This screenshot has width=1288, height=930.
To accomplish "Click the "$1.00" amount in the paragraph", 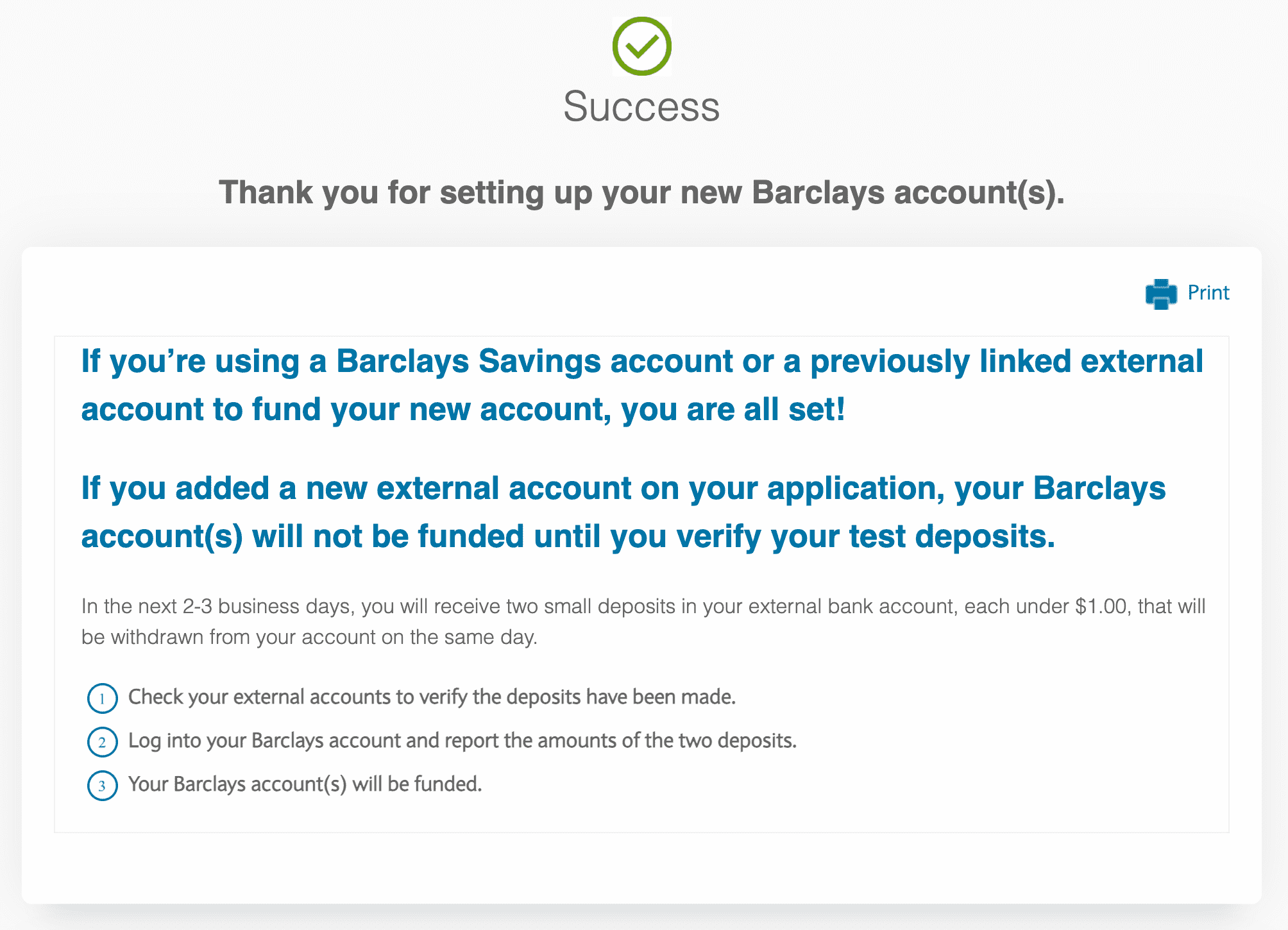I will point(1101,606).
